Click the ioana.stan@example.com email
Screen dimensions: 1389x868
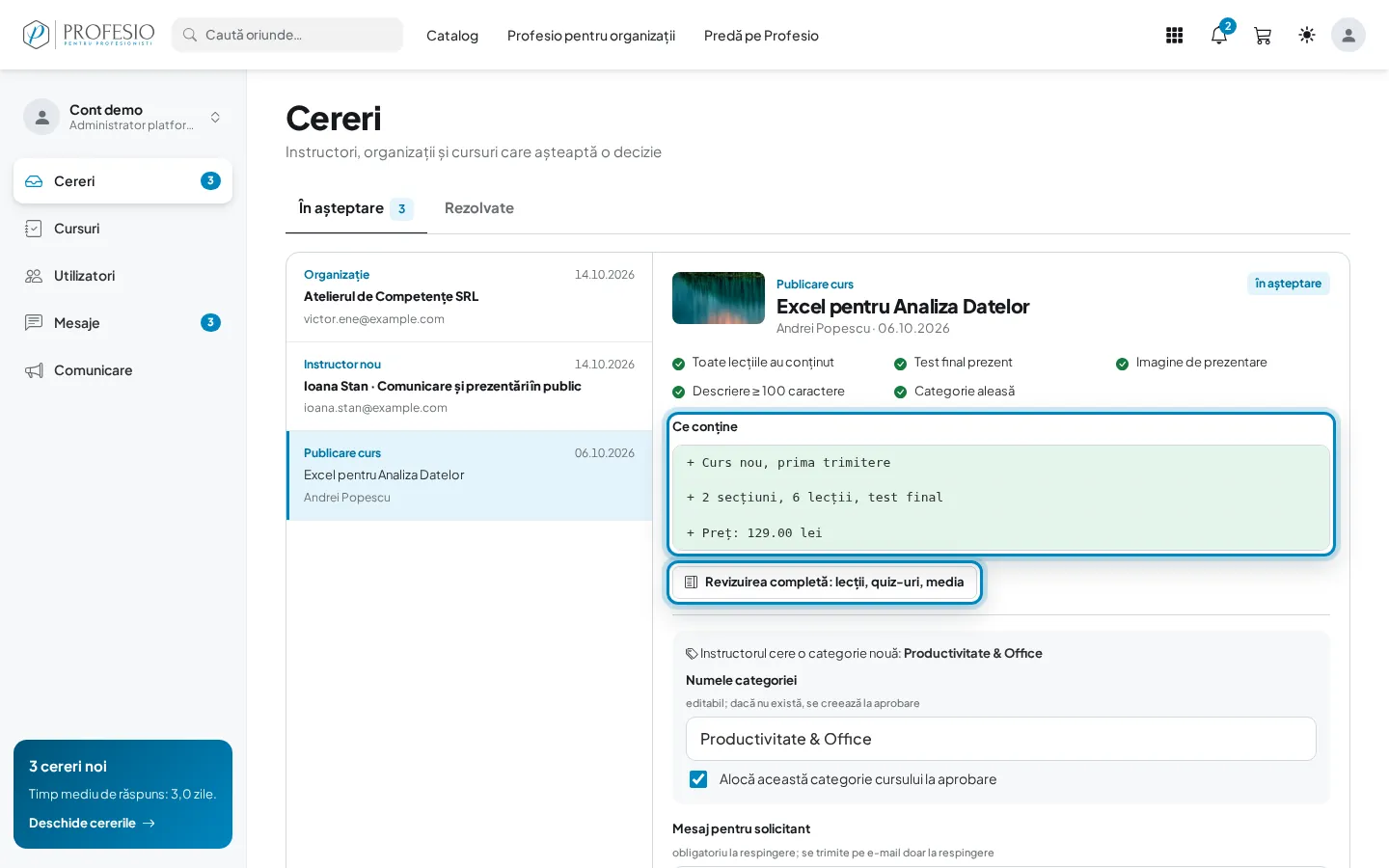click(375, 408)
